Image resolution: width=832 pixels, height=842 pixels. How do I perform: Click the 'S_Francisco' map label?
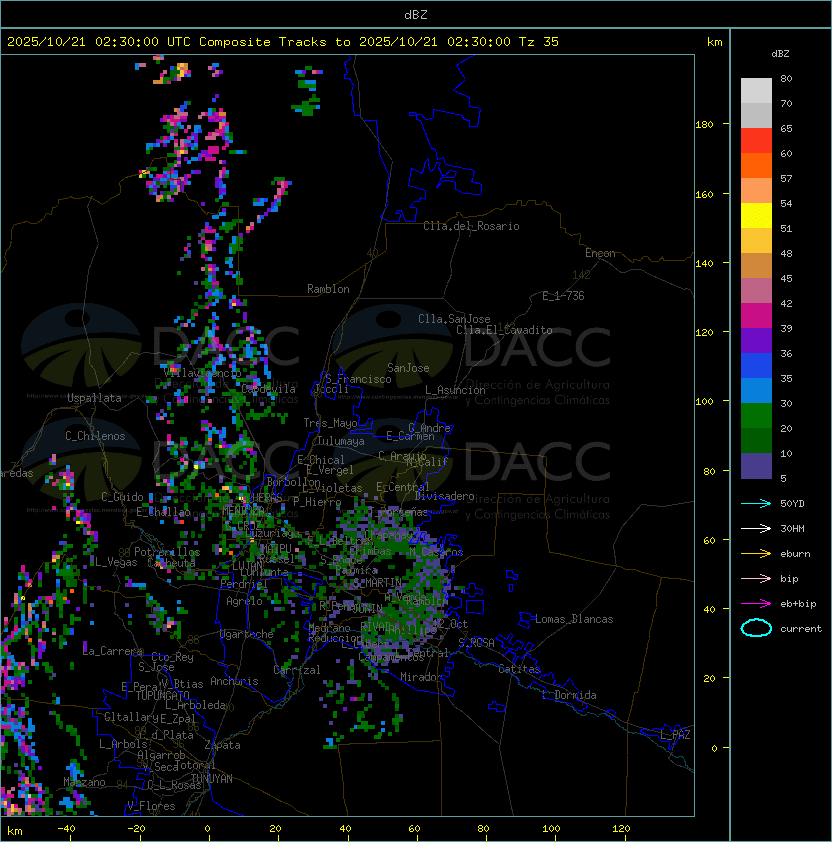pos(358,379)
